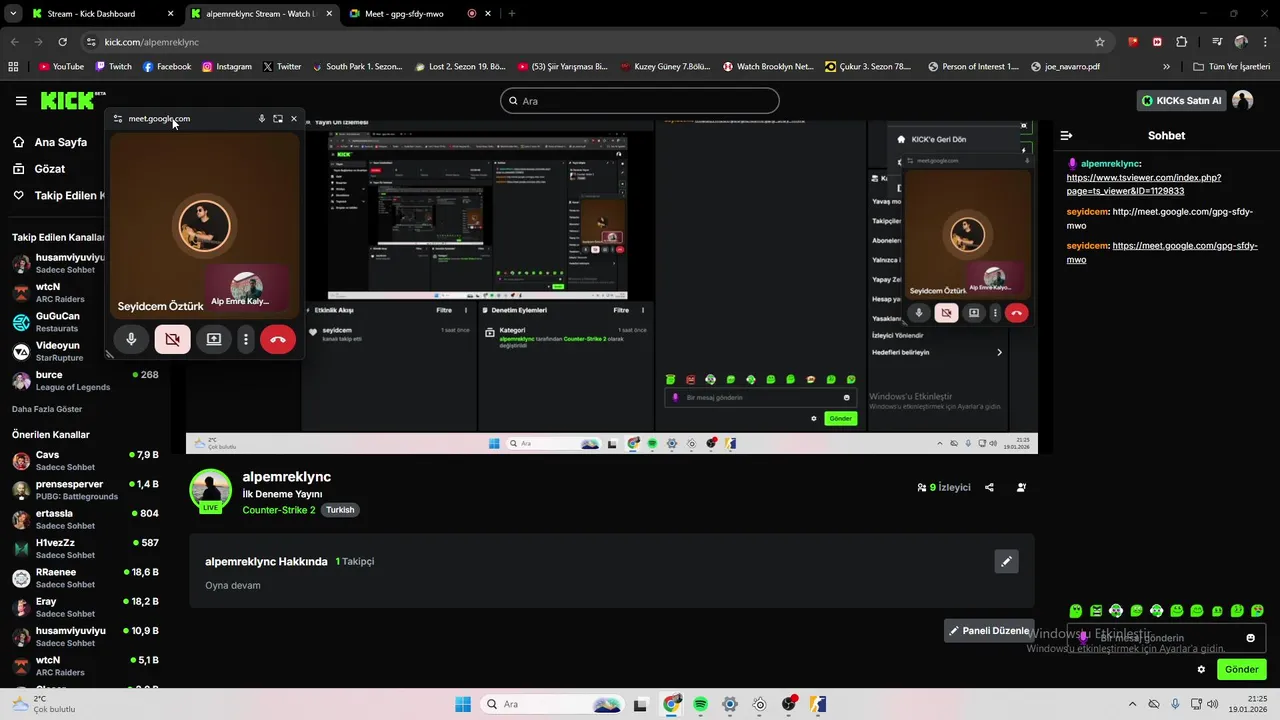Image resolution: width=1280 pixels, height=720 pixels.
Task: Open H1vezZz recommended channel
Action: (x=85, y=548)
